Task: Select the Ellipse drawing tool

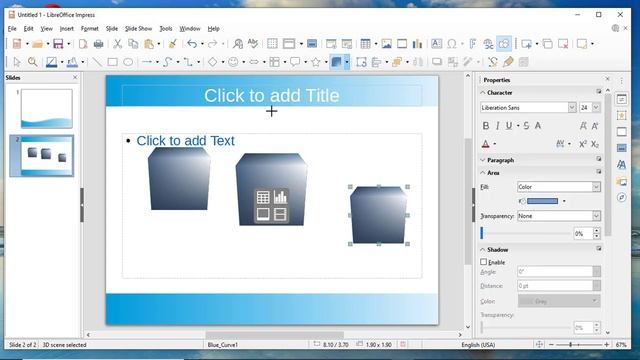Action: click(128, 62)
